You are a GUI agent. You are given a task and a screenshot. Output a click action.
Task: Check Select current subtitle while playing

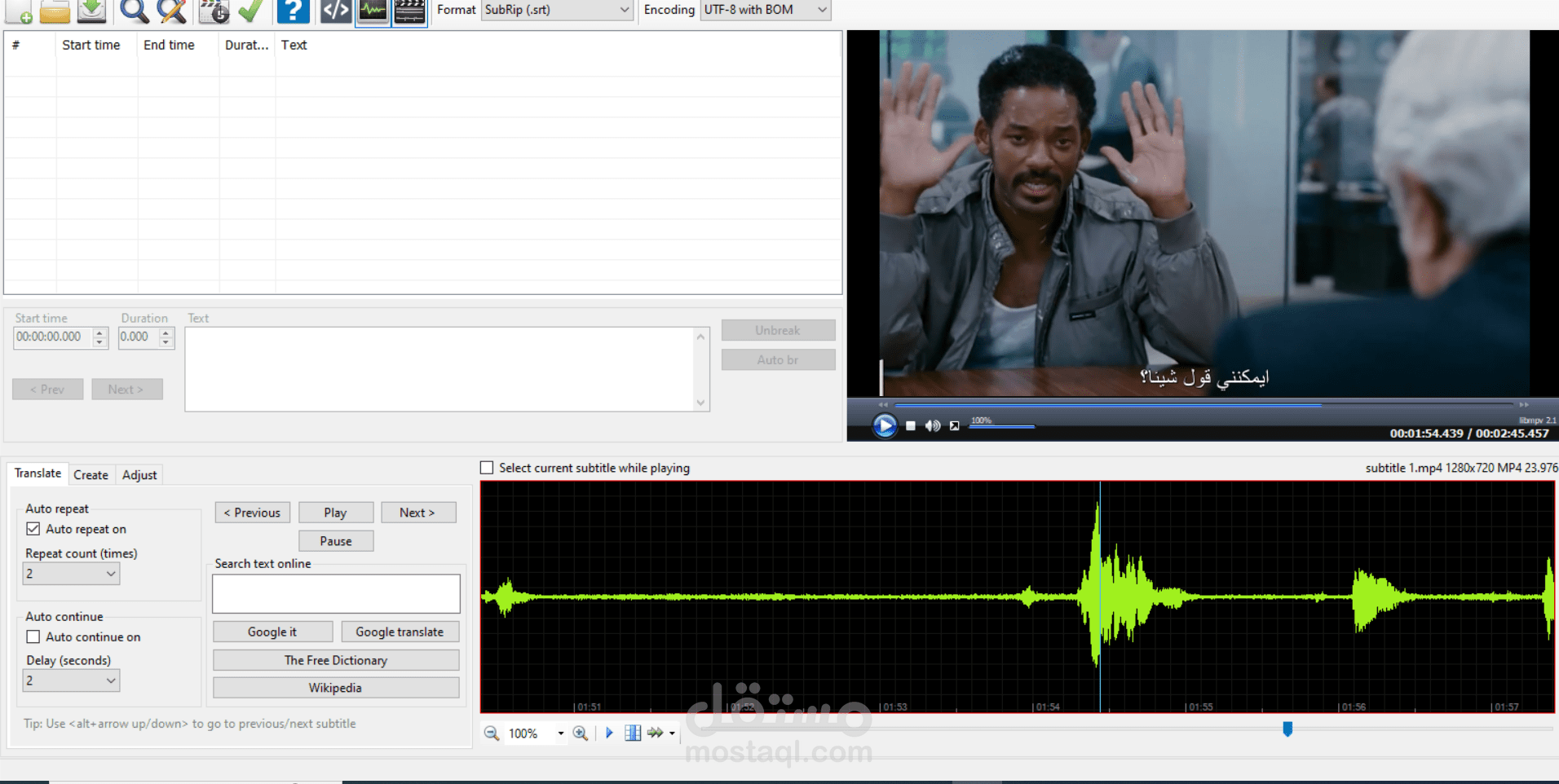point(487,468)
